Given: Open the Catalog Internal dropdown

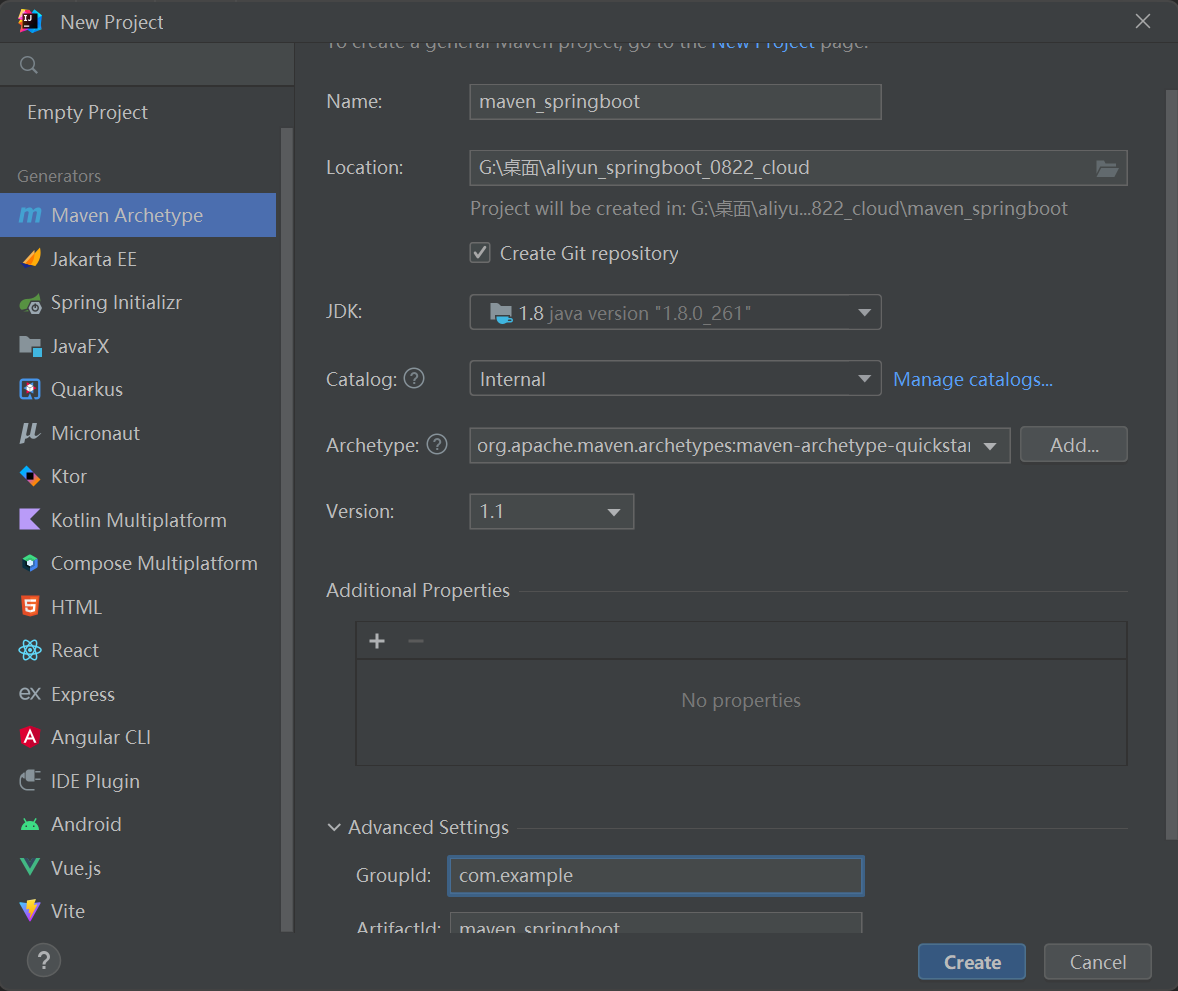Looking at the screenshot, I should [x=675, y=379].
